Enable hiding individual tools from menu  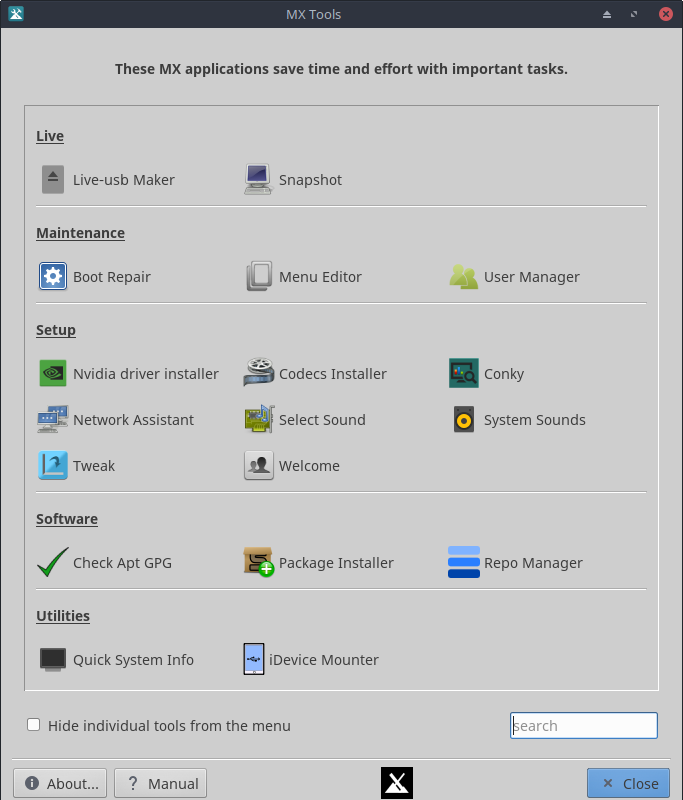[33, 724]
